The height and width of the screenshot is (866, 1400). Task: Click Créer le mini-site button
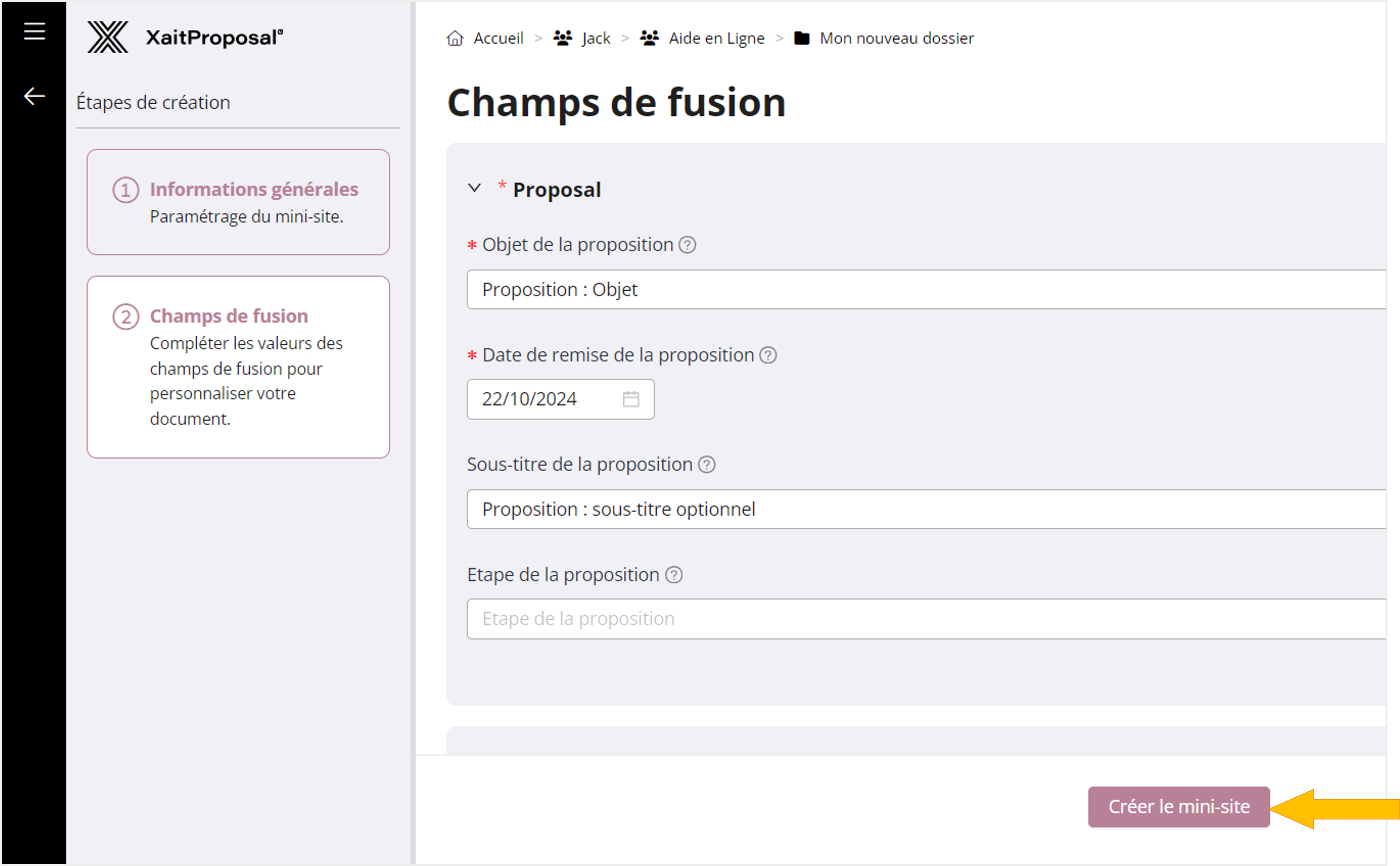(x=1178, y=807)
